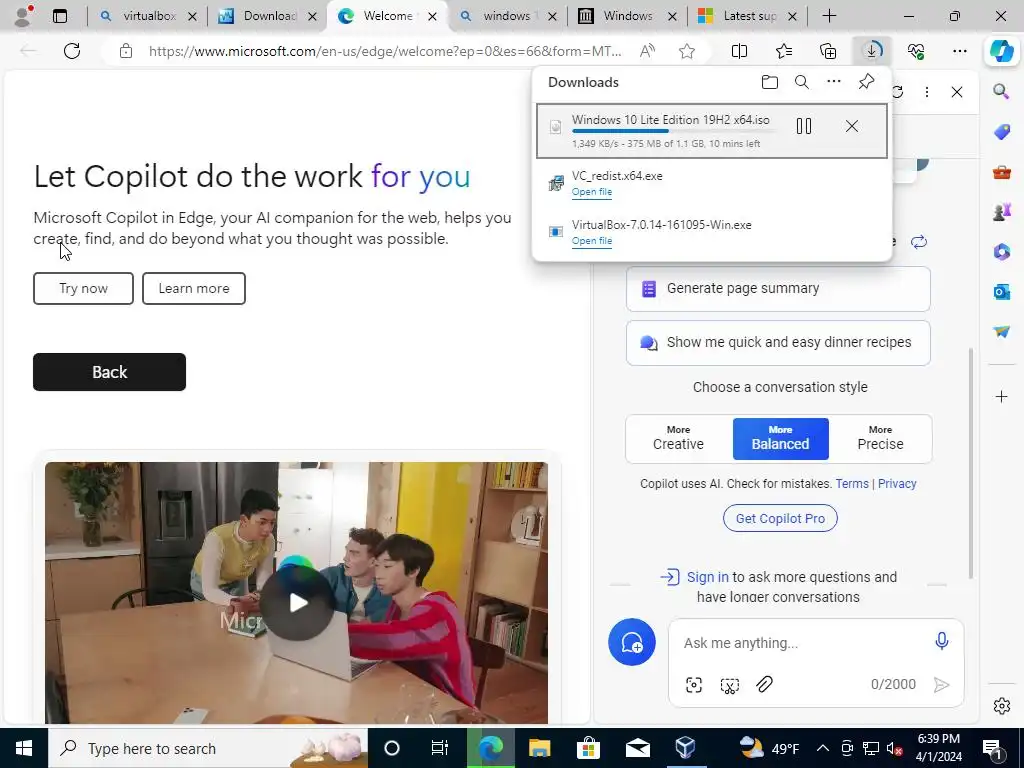
Task: Play the Copilot promo video
Action: tap(297, 602)
